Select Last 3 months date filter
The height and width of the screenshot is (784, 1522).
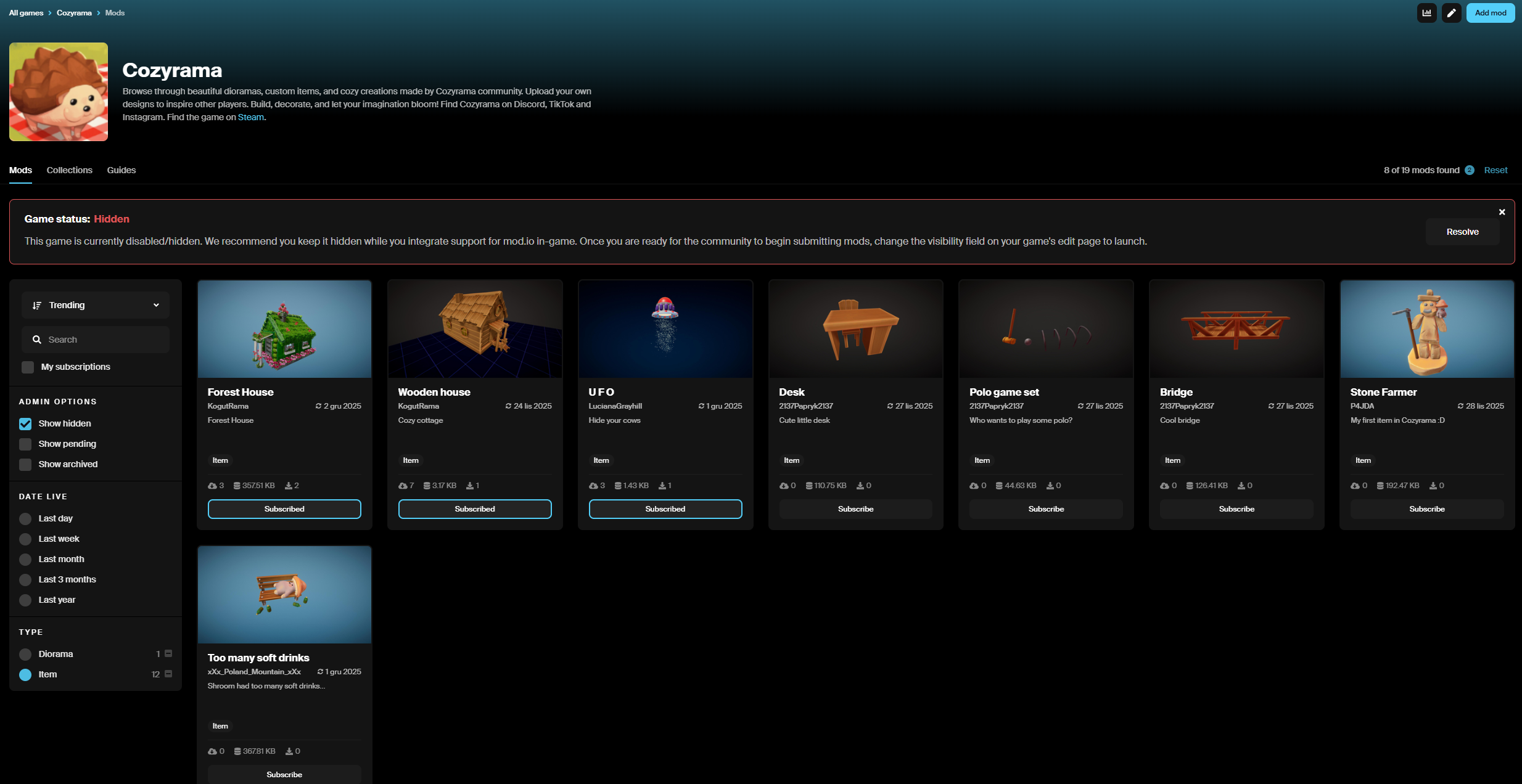click(x=25, y=580)
